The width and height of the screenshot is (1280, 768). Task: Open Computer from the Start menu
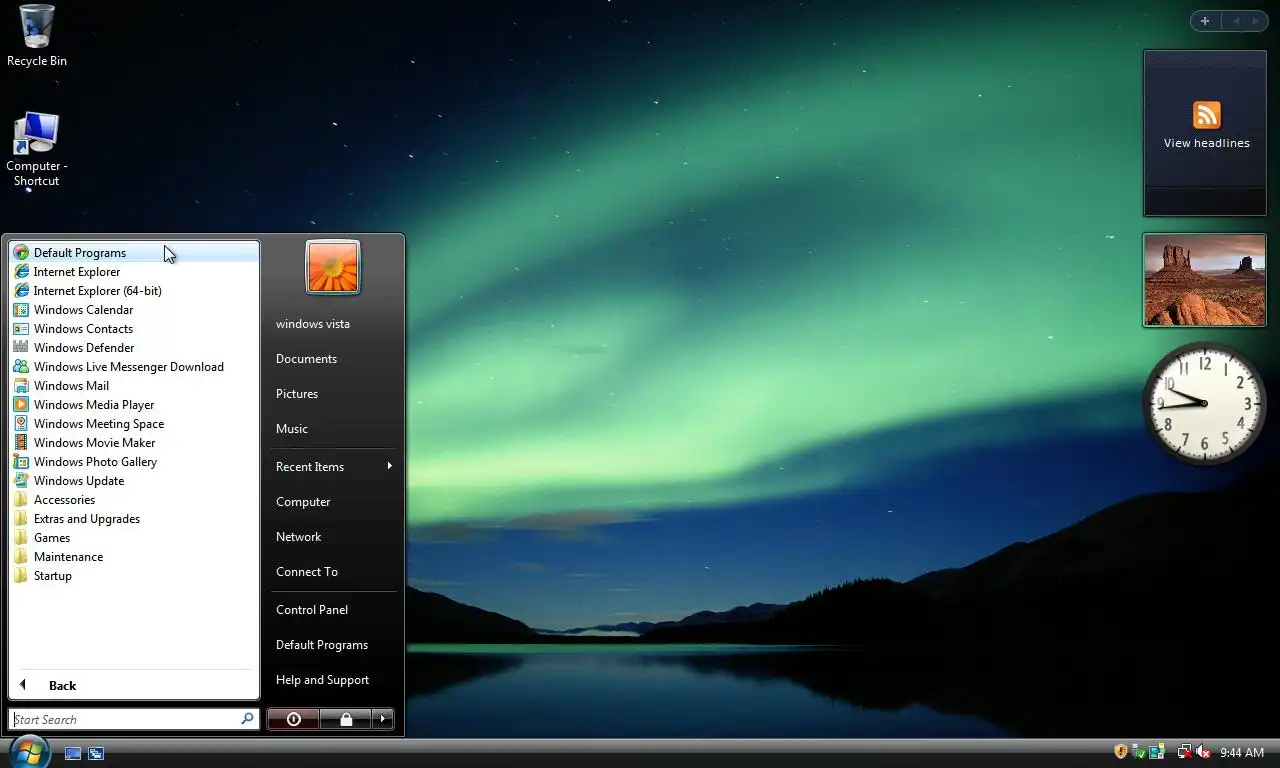[x=303, y=502]
